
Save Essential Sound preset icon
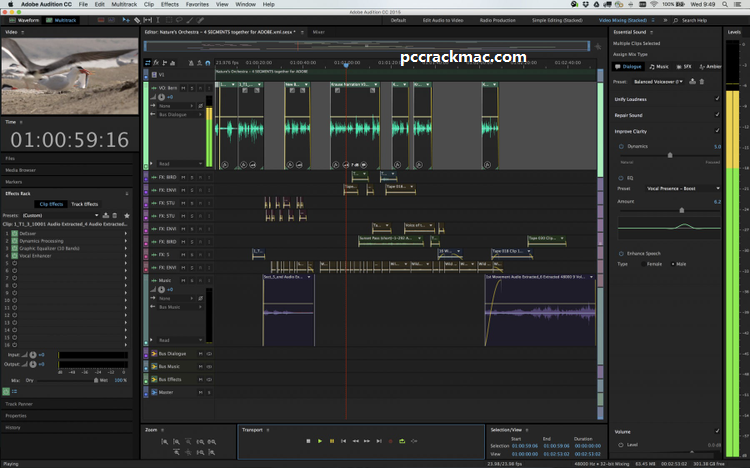click(692, 81)
